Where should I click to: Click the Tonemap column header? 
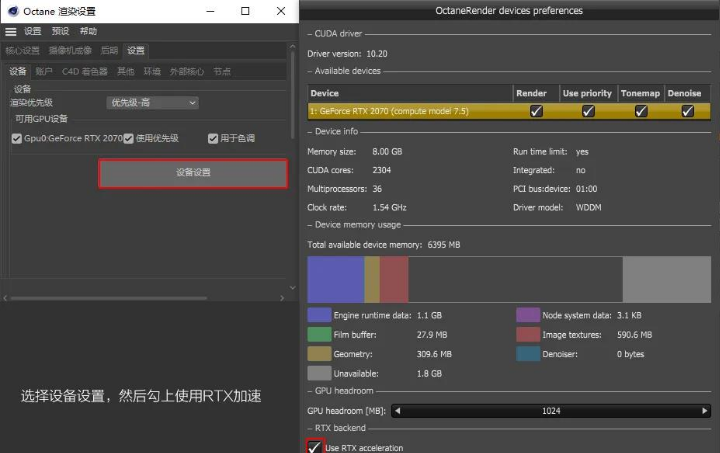pyautogui.click(x=641, y=93)
